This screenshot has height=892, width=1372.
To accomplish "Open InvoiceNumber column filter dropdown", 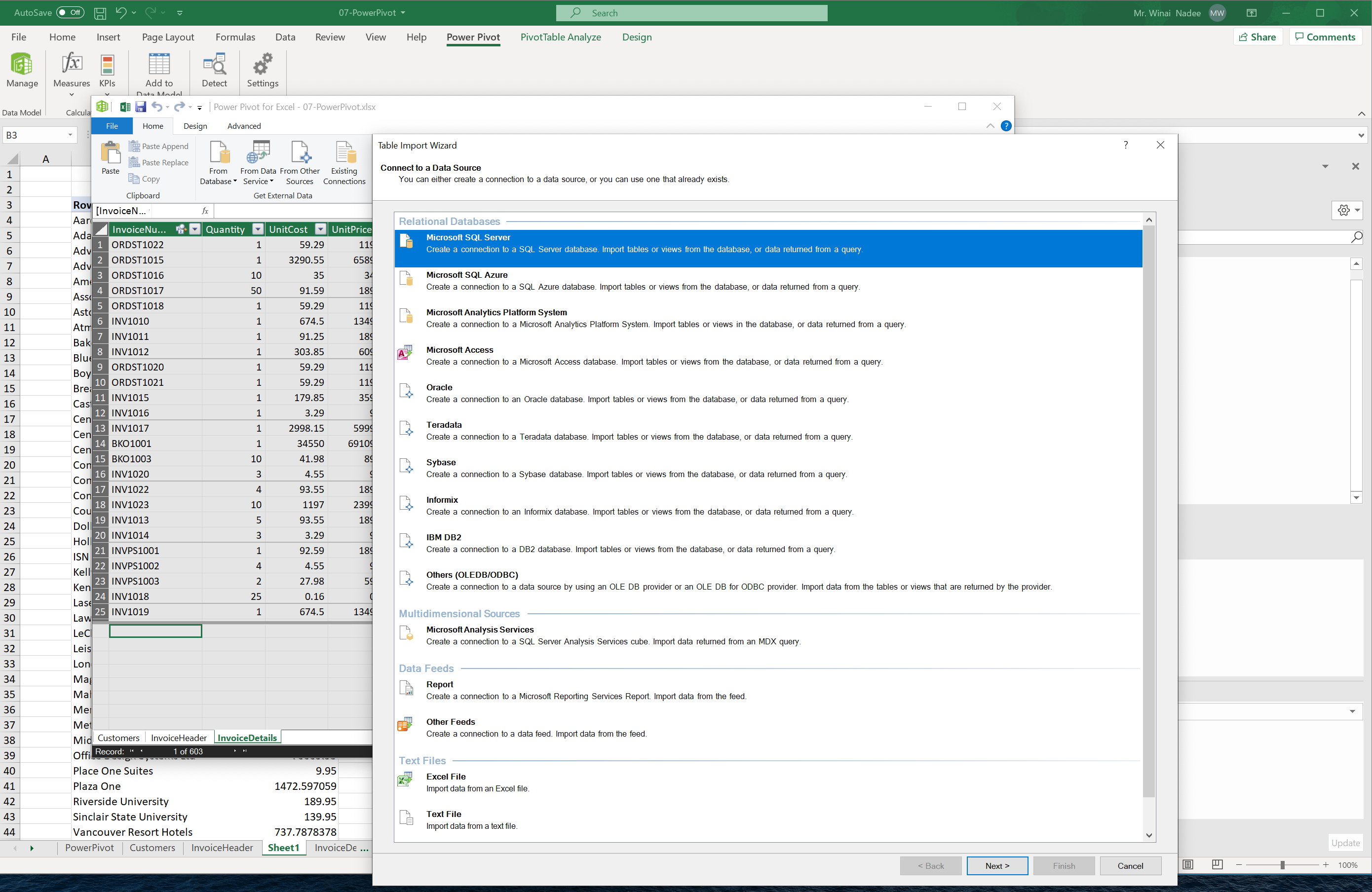I will point(195,229).
